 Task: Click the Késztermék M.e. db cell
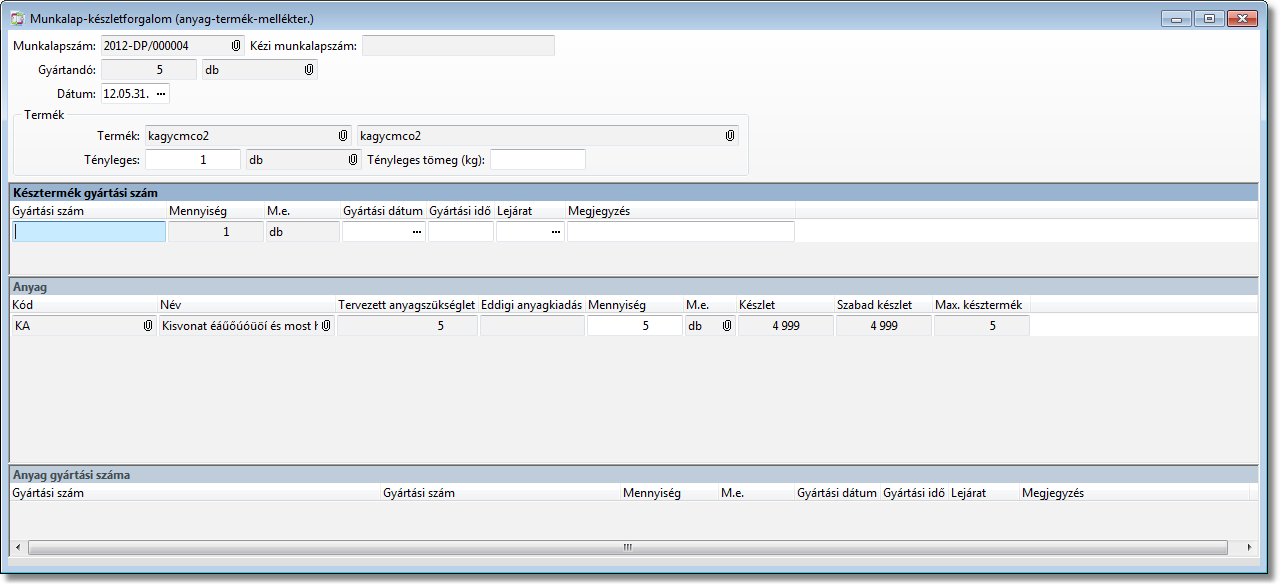302,231
